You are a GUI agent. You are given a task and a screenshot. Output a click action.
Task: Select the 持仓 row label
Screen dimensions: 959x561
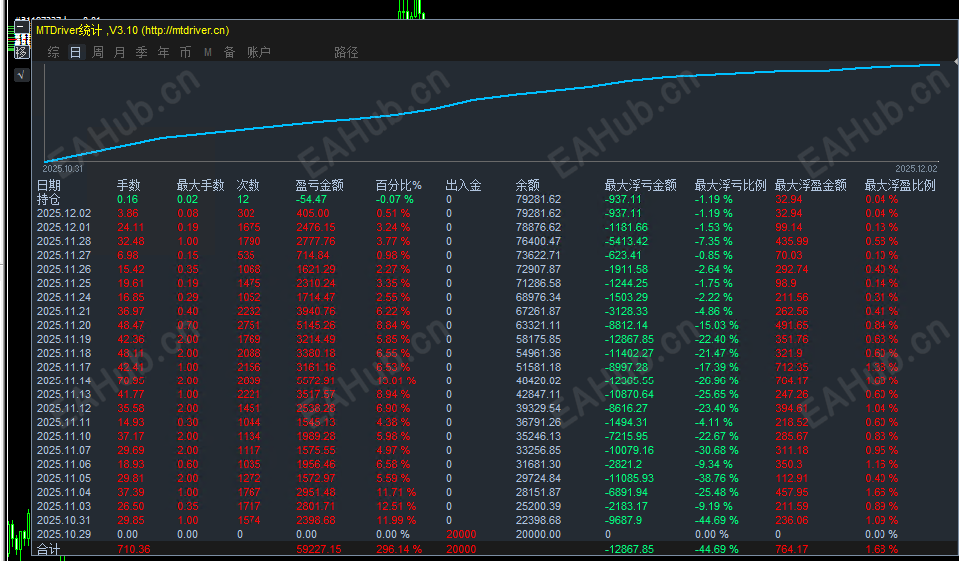coord(48,199)
